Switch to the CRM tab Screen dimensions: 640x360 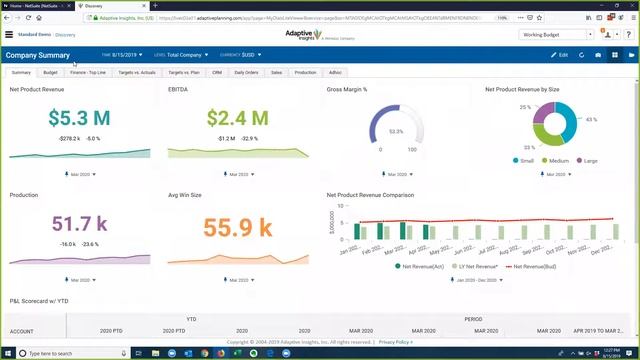tap(217, 72)
